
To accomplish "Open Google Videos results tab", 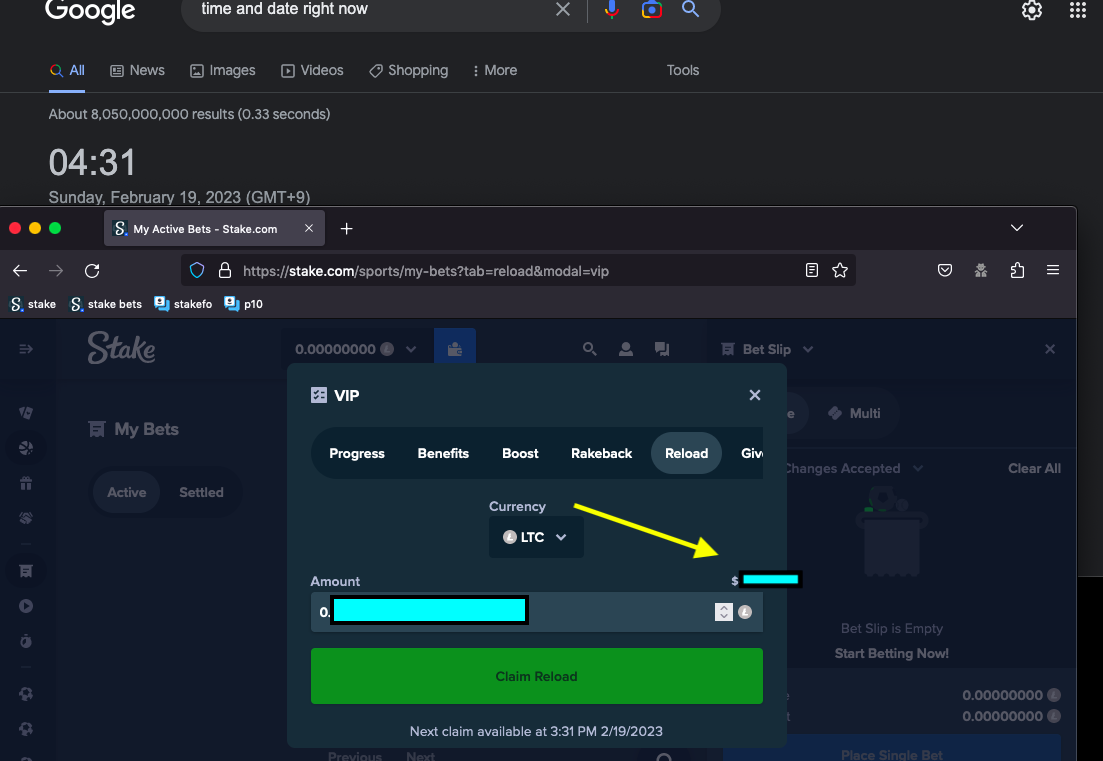I will pyautogui.click(x=312, y=70).
